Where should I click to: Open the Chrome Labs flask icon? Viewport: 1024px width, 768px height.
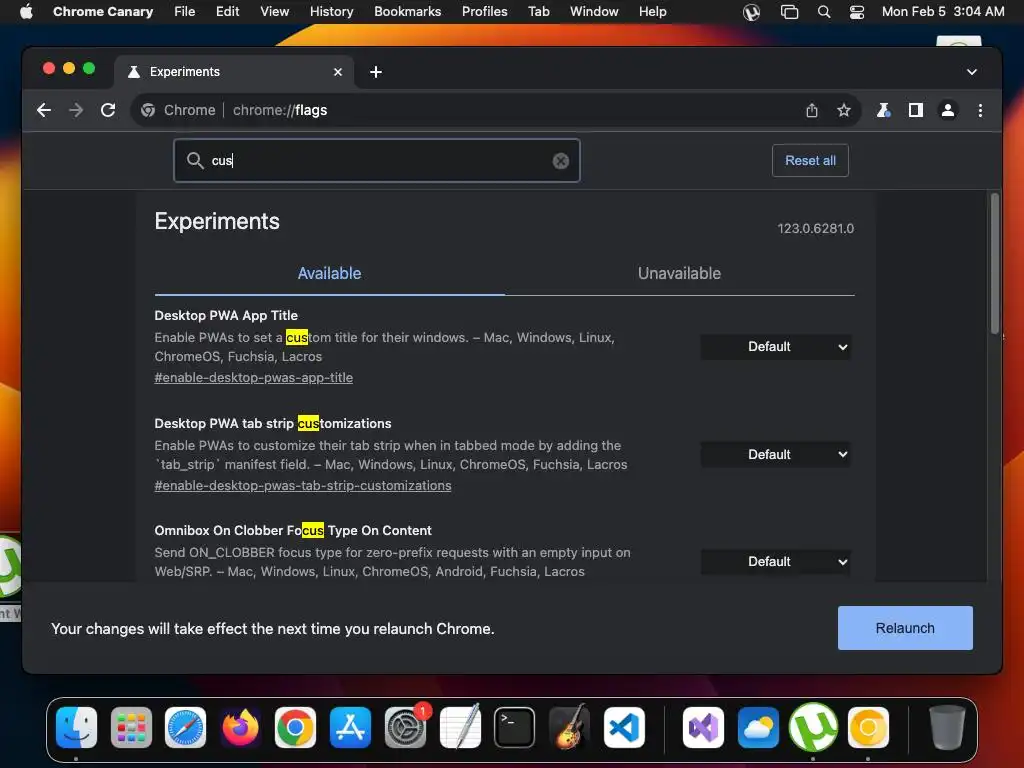tap(884, 110)
